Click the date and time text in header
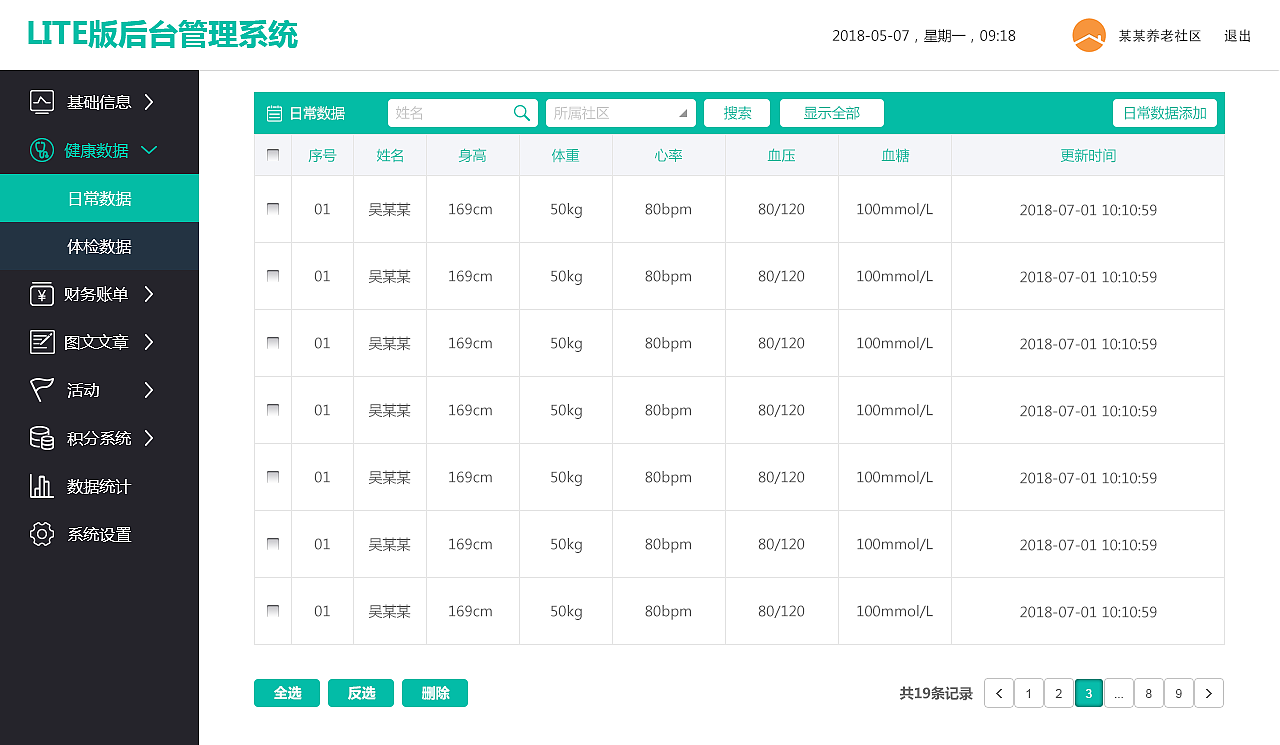1280x745 pixels. (x=924, y=36)
